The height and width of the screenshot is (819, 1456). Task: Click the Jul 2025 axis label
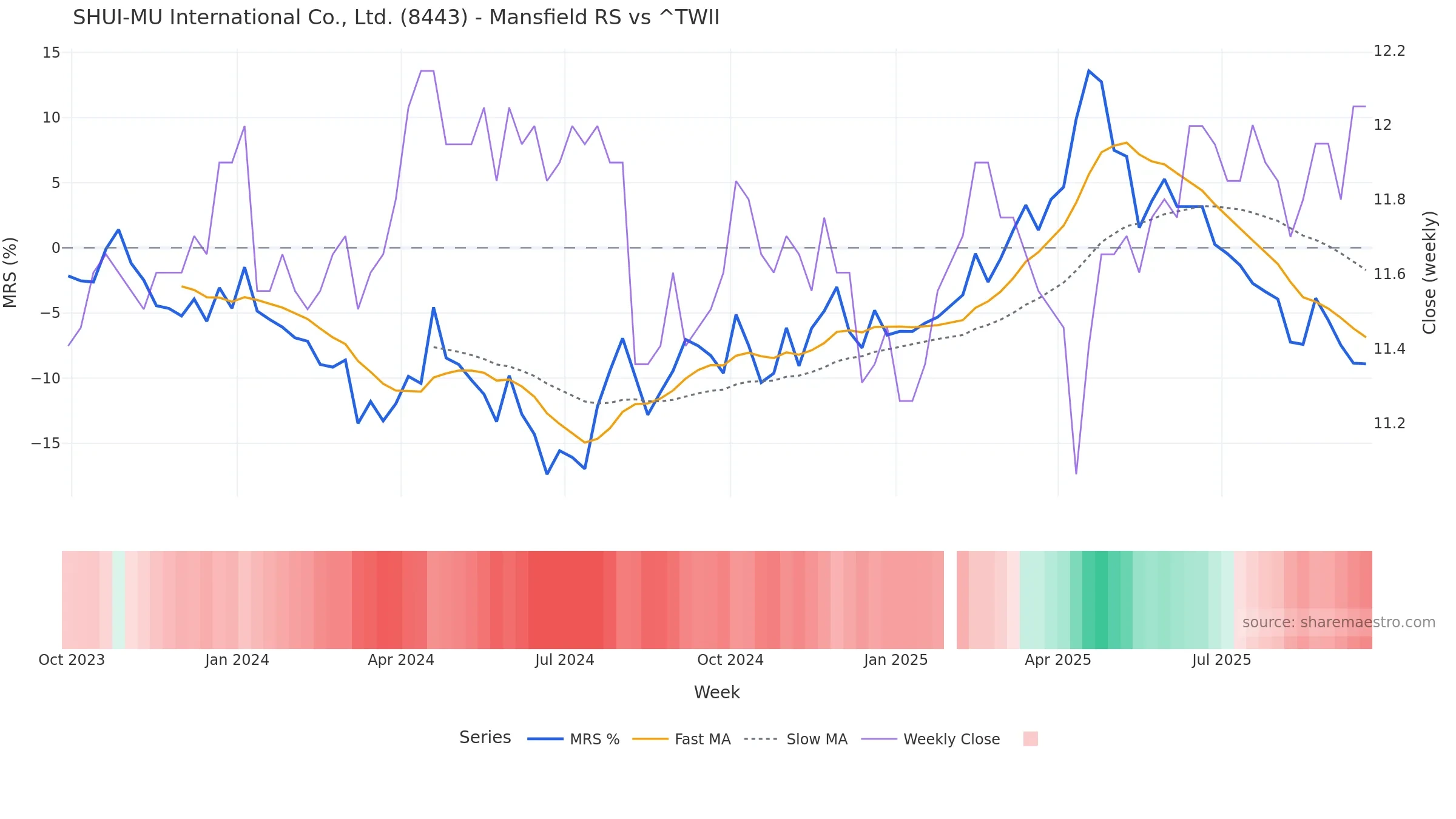click(x=1221, y=659)
